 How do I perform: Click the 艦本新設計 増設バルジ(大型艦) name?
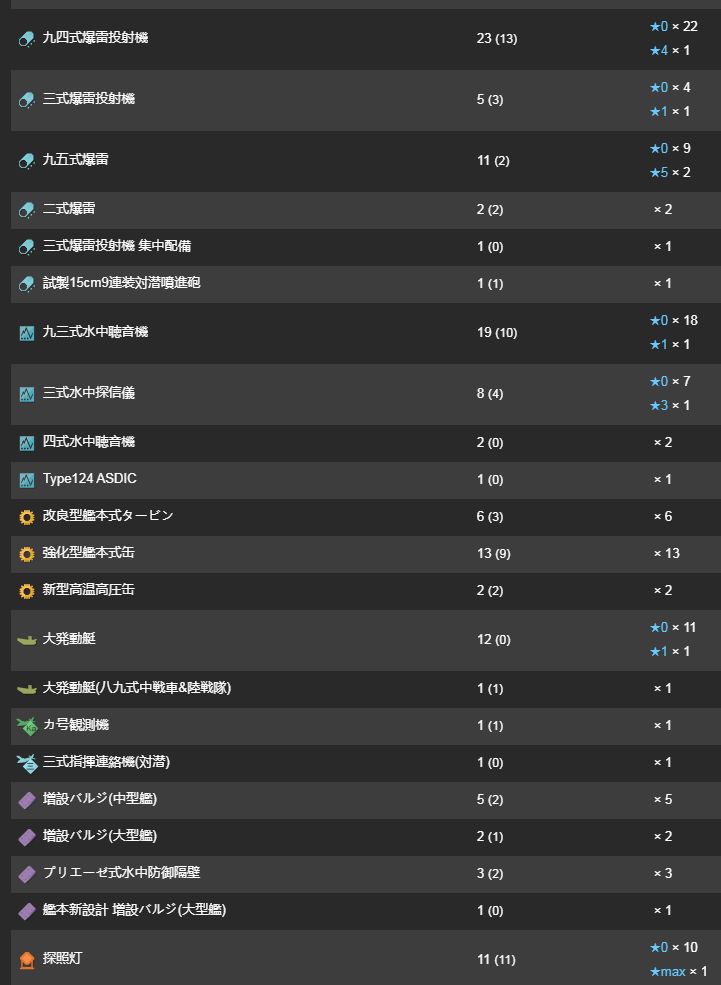(134, 910)
